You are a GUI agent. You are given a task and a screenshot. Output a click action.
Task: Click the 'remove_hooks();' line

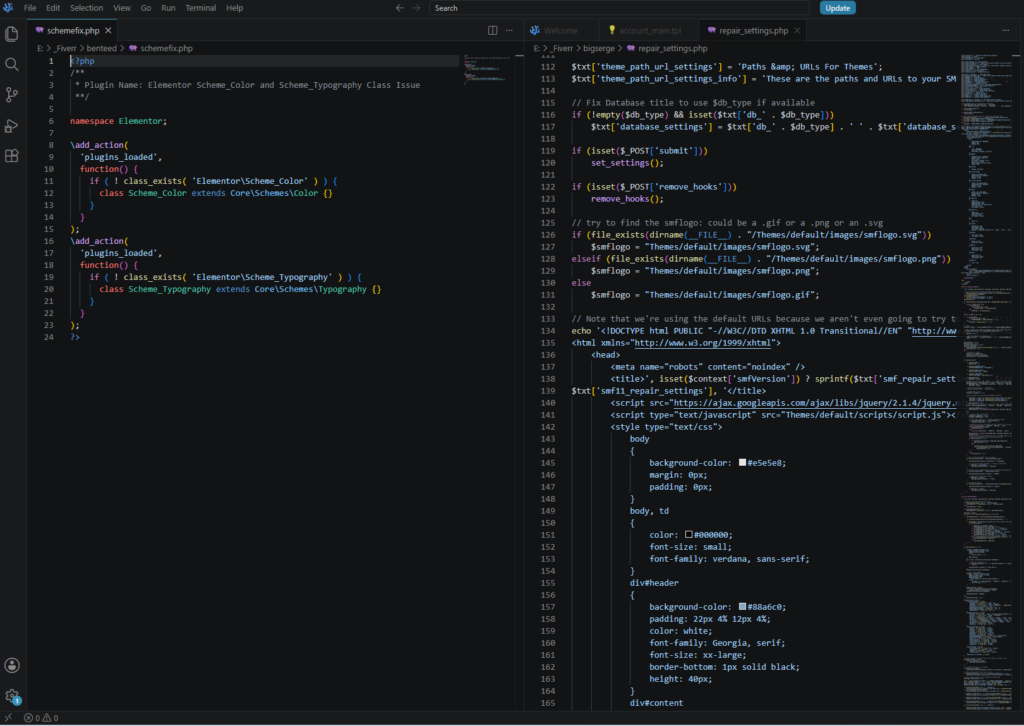pyautogui.click(x=627, y=198)
